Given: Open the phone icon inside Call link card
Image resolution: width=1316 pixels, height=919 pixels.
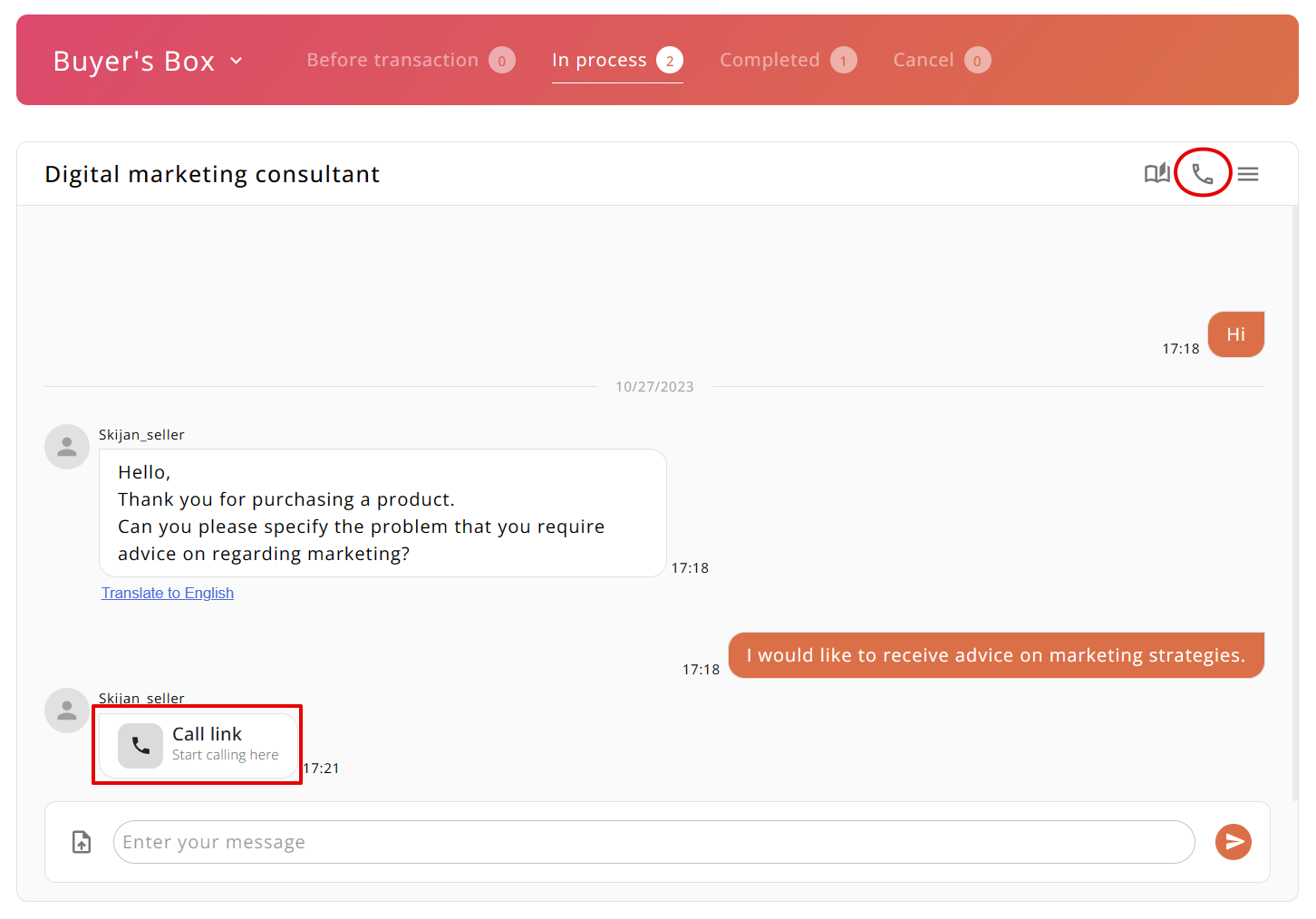Looking at the screenshot, I should [x=140, y=745].
